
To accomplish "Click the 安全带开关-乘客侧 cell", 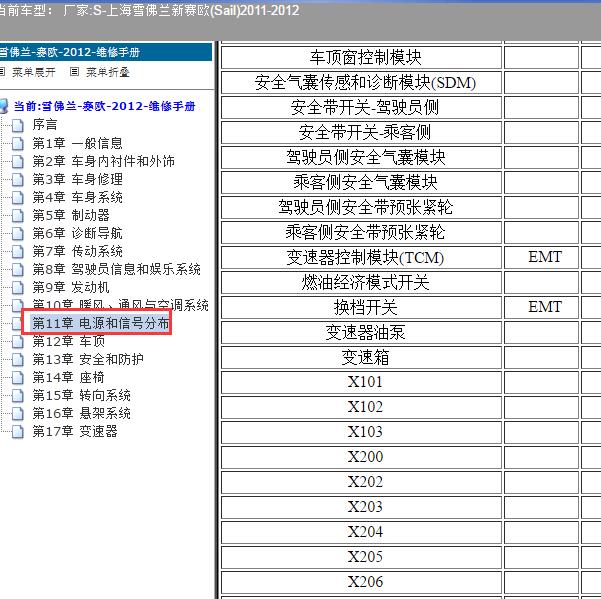I will coord(361,133).
